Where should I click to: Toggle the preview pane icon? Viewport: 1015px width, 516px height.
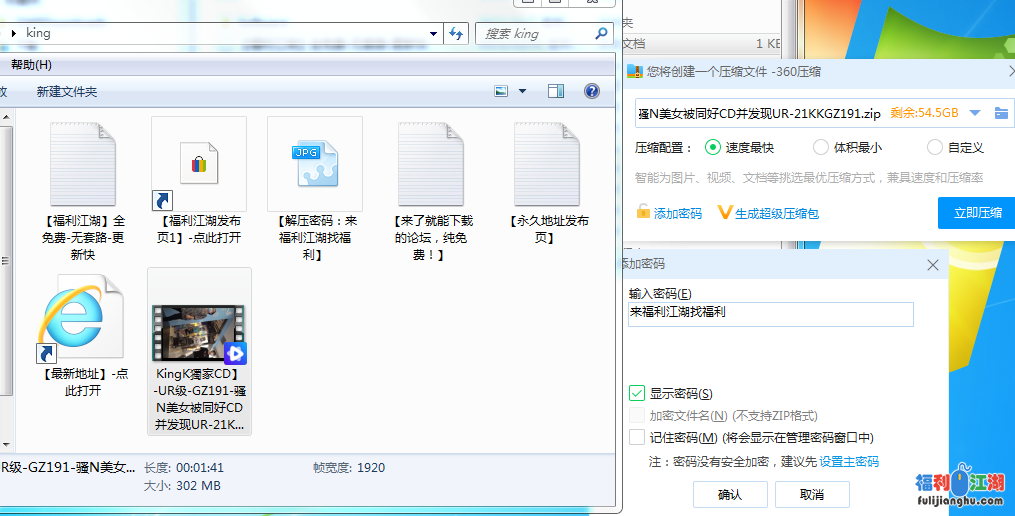555,91
